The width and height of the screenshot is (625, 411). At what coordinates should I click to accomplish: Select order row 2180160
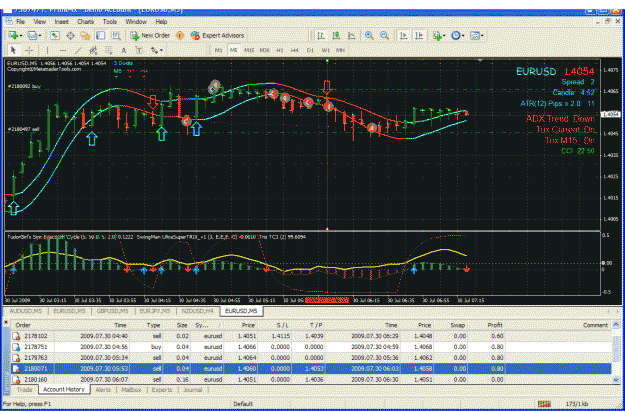pos(311,380)
